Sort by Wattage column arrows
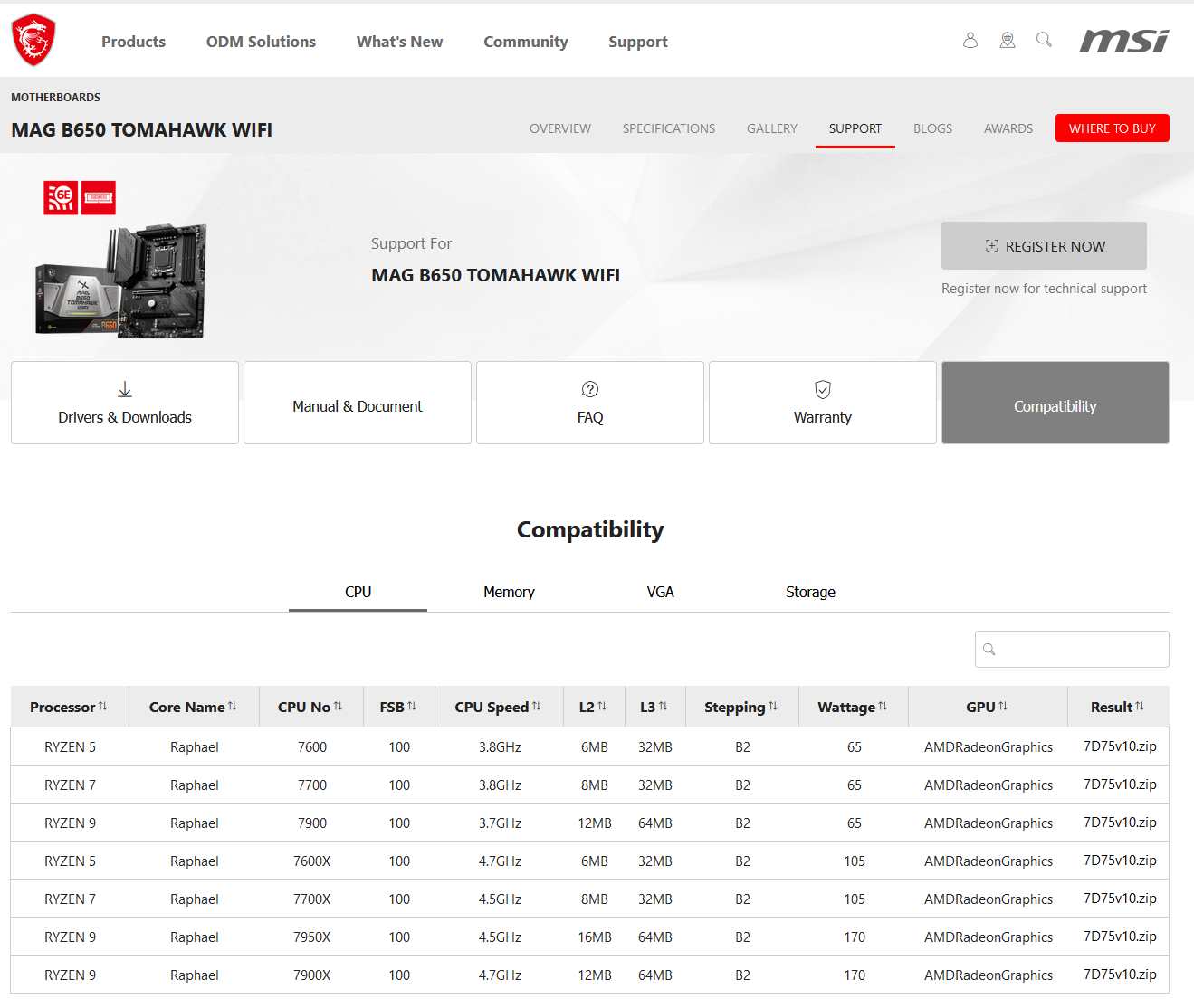The width and height of the screenshot is (1194, 1008). 883,707
